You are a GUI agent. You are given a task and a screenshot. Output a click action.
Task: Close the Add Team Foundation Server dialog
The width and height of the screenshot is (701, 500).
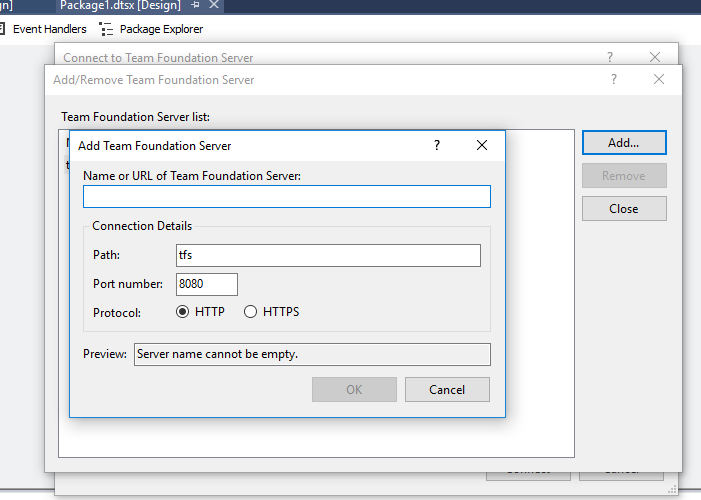click(x=482, y=145)
